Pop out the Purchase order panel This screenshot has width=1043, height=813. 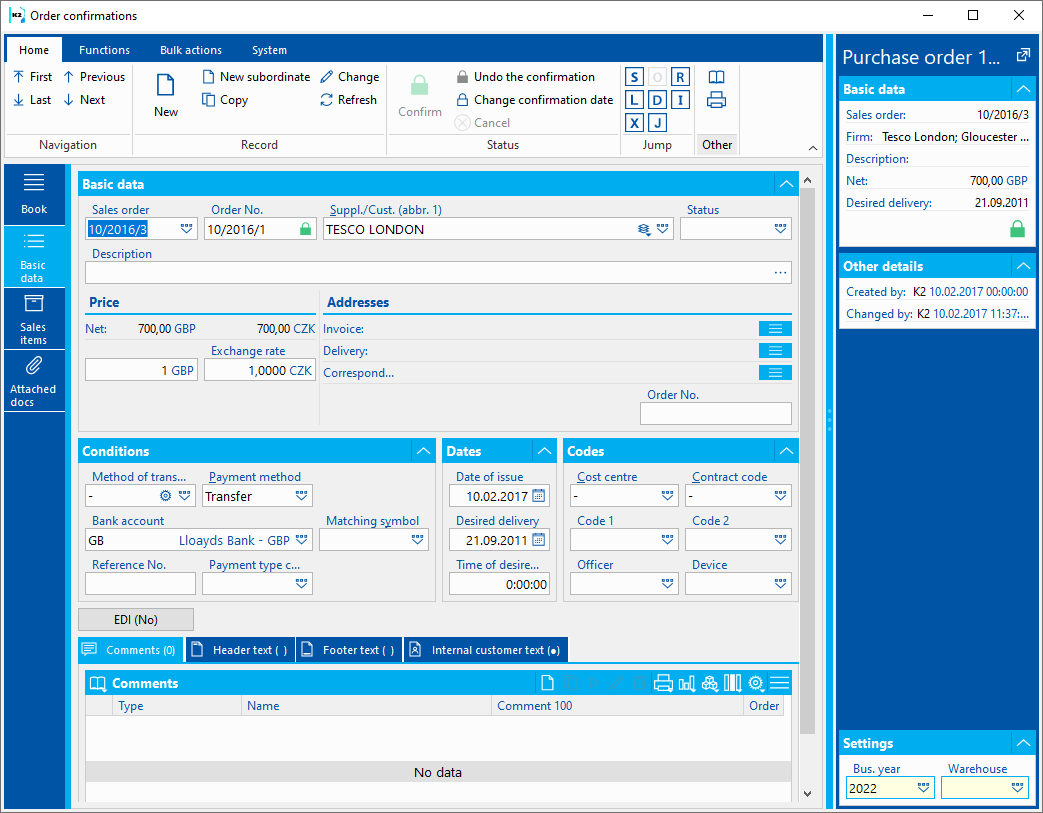point(1023,56)
